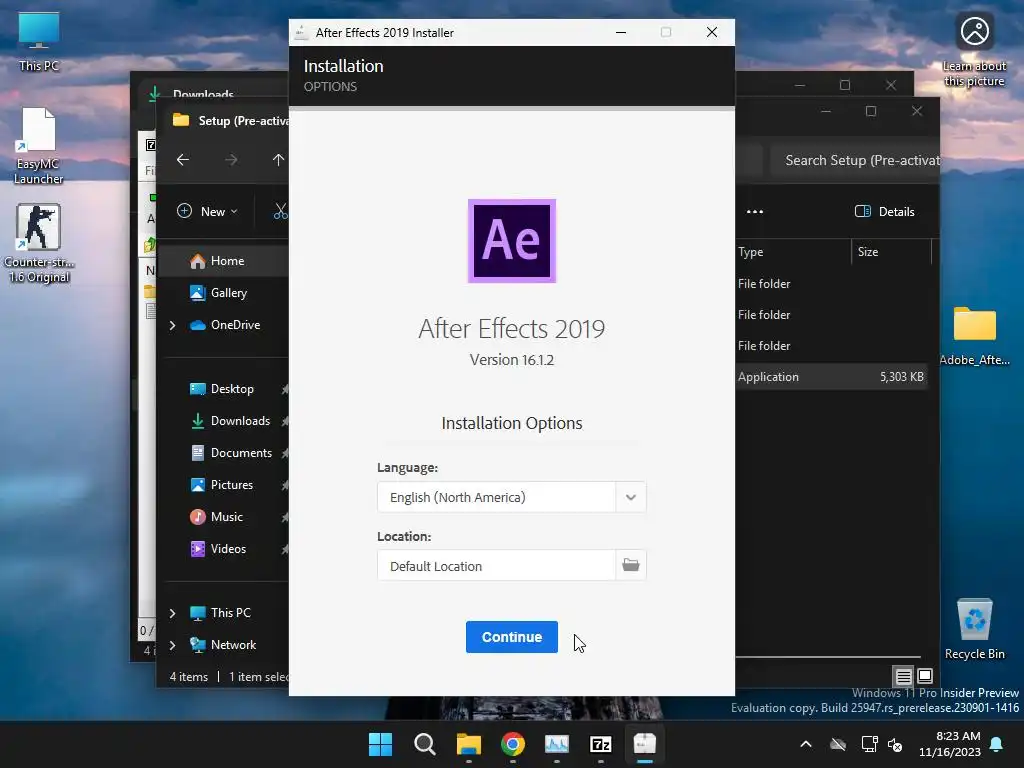Show hidden tray icons chevron

[806, 744]
